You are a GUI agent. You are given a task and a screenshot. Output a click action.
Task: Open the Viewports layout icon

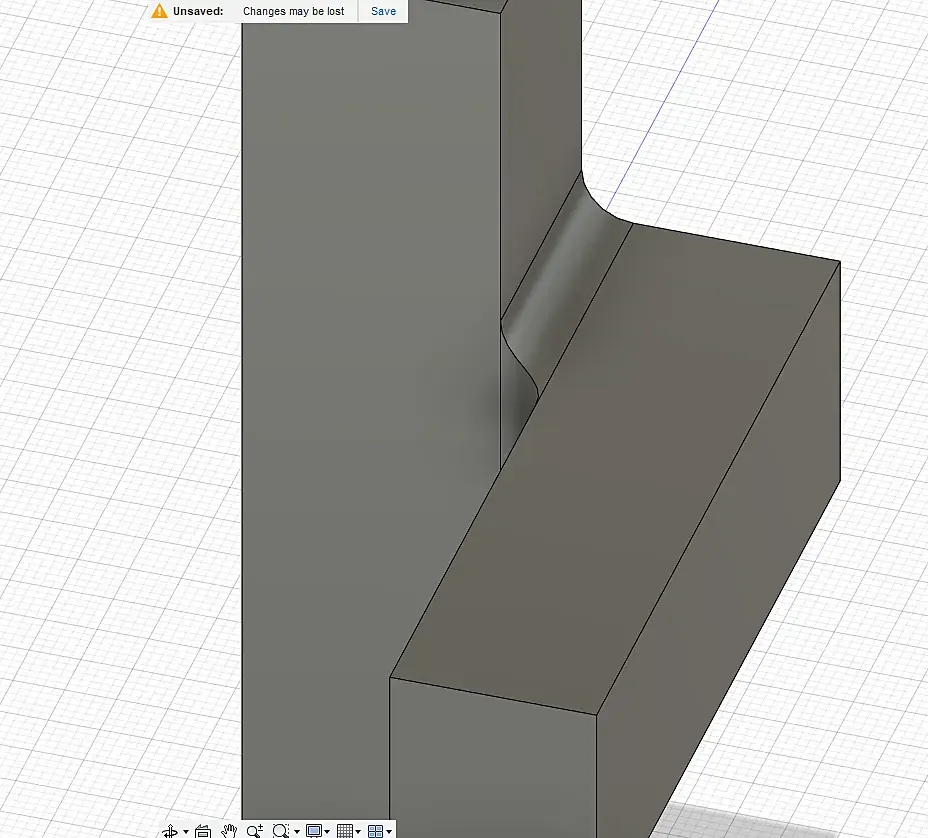point(376,831)
